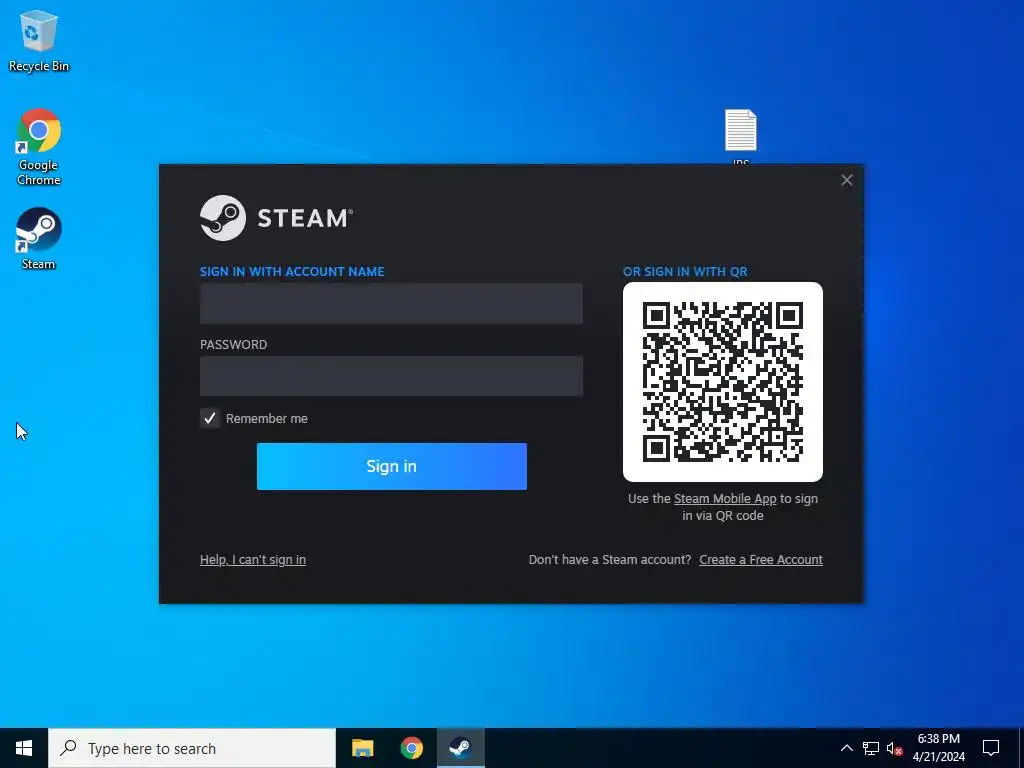Screen dimensions: 1024x768
Task: Uncheck the Remember me checkbox
Action: click(210, 418)
